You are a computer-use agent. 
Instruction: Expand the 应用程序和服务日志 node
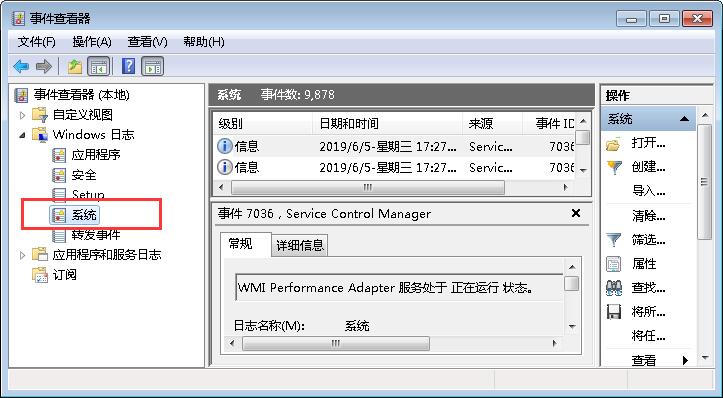point(22,255)
